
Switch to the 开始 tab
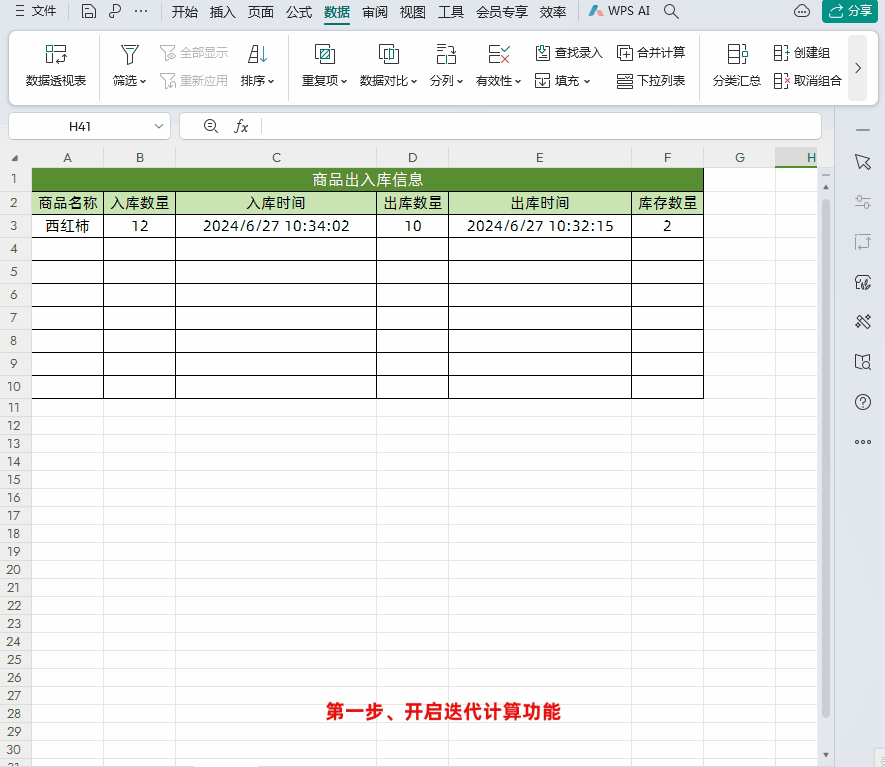pyautogui.click(x=185, y=12)
